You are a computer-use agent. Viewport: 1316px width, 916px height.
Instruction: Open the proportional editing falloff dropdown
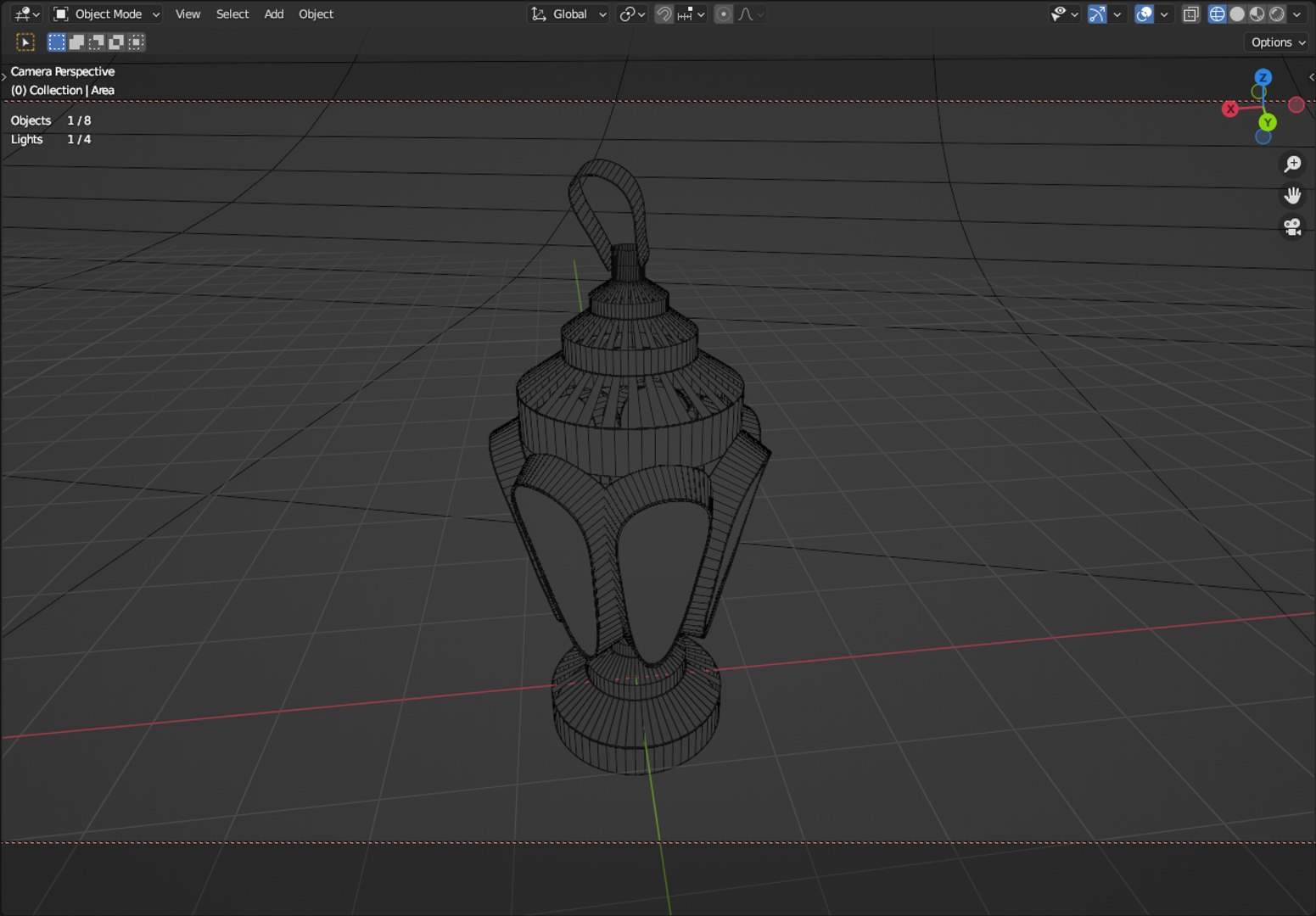point(750,14)
